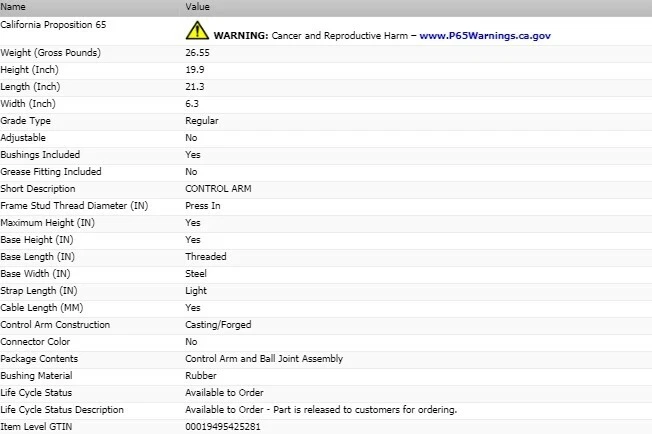Select the Weight value 26.55

(x=198, y=53)
